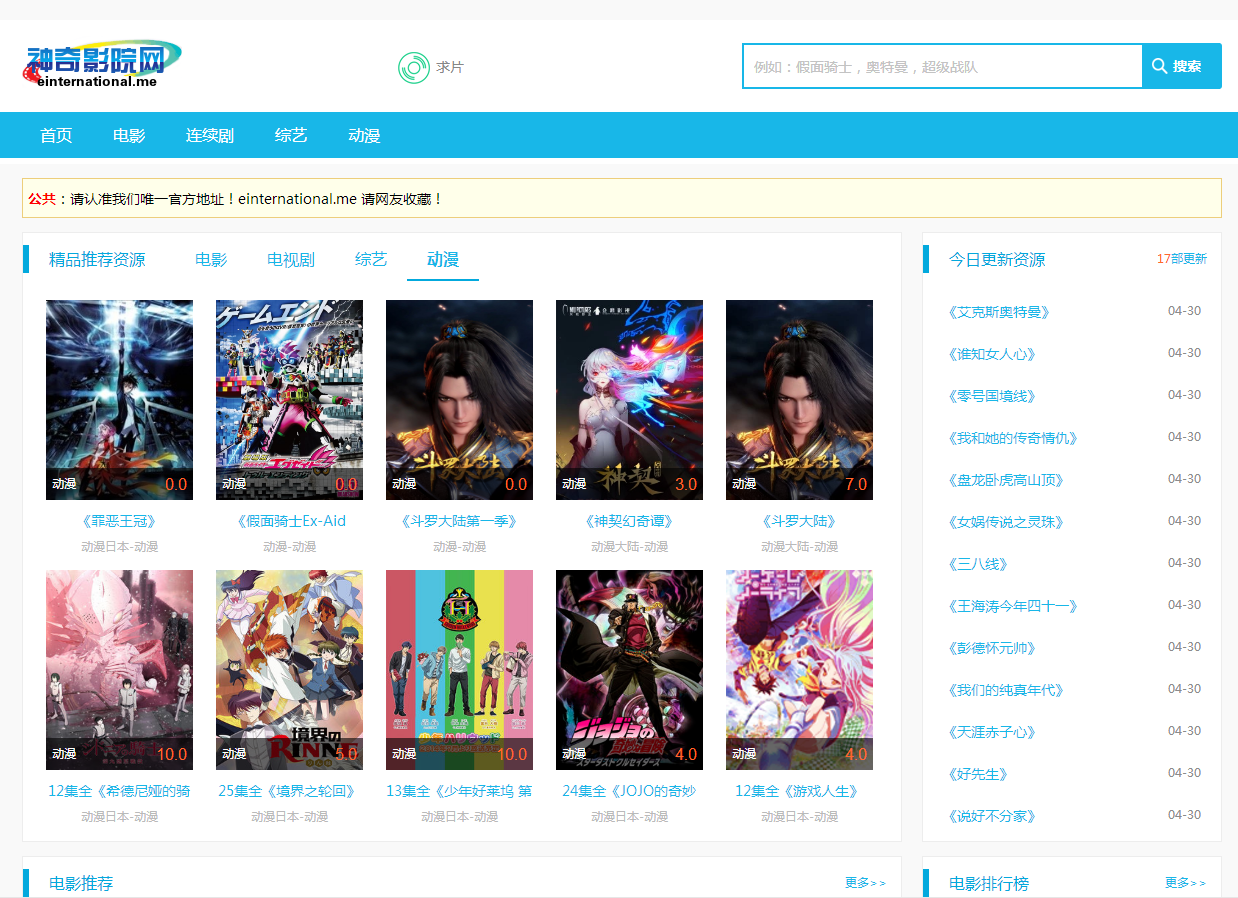1238x898 pixels.
Task: Switch to 电影 tab in 精品推荐资源
Action: click(211, 260)
